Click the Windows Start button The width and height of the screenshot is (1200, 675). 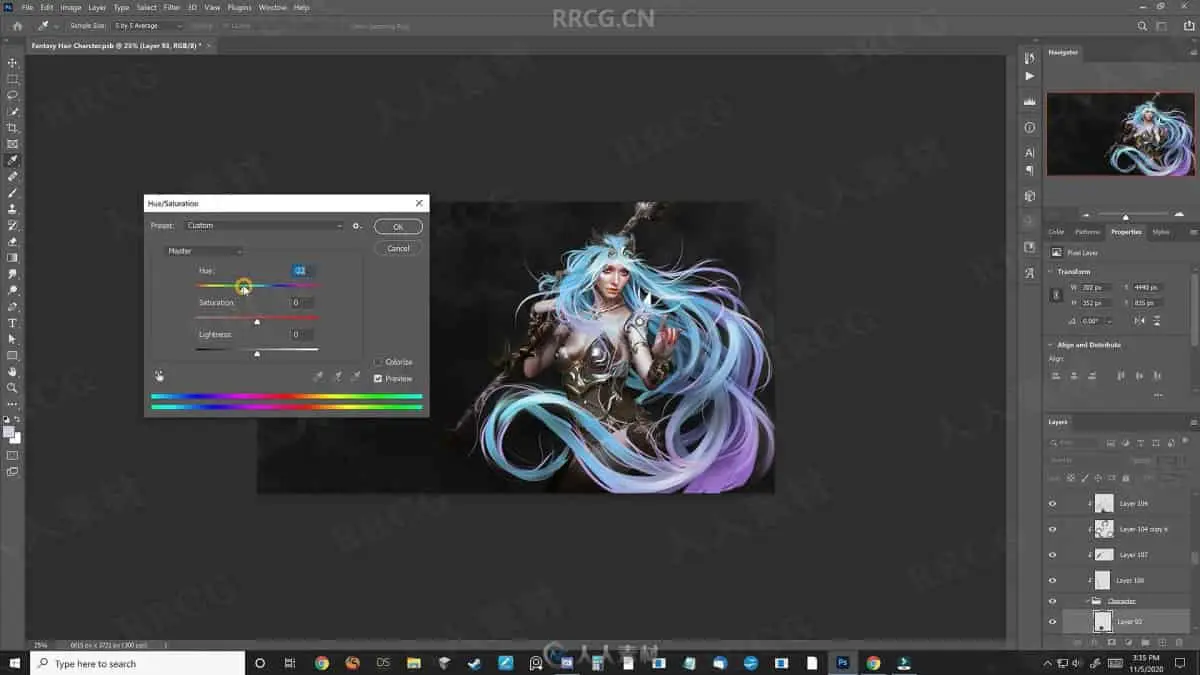14,663
